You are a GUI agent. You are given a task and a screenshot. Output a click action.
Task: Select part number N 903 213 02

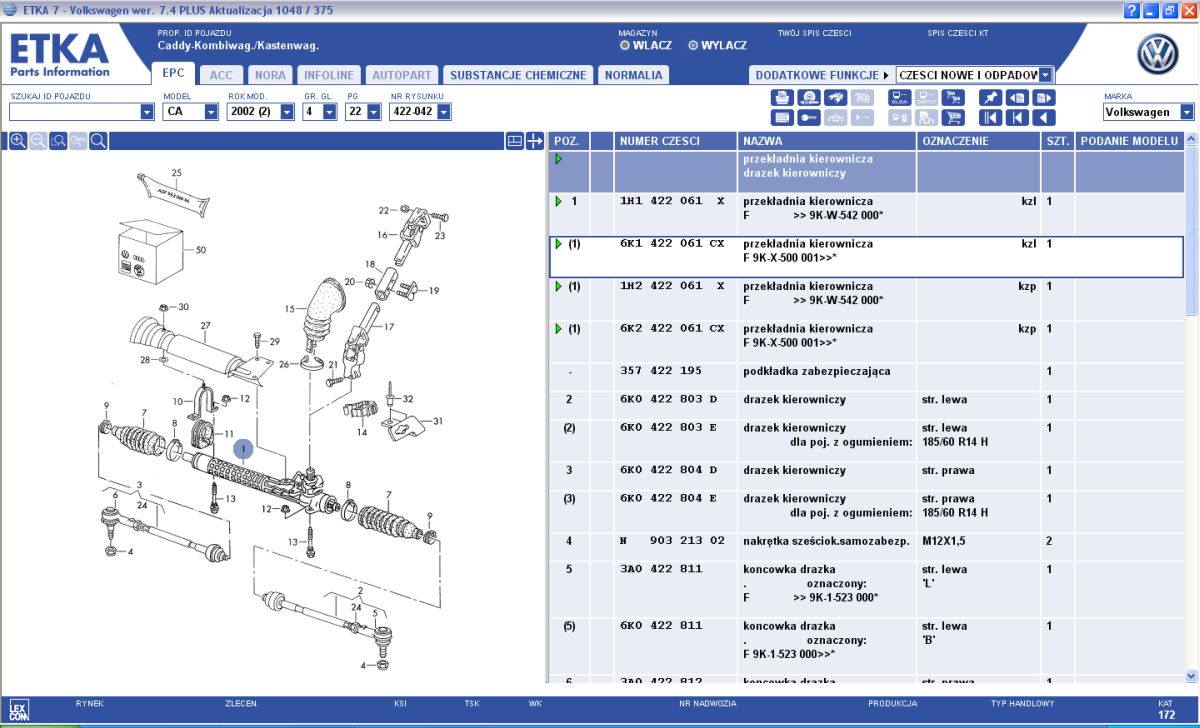pos(671,541)
